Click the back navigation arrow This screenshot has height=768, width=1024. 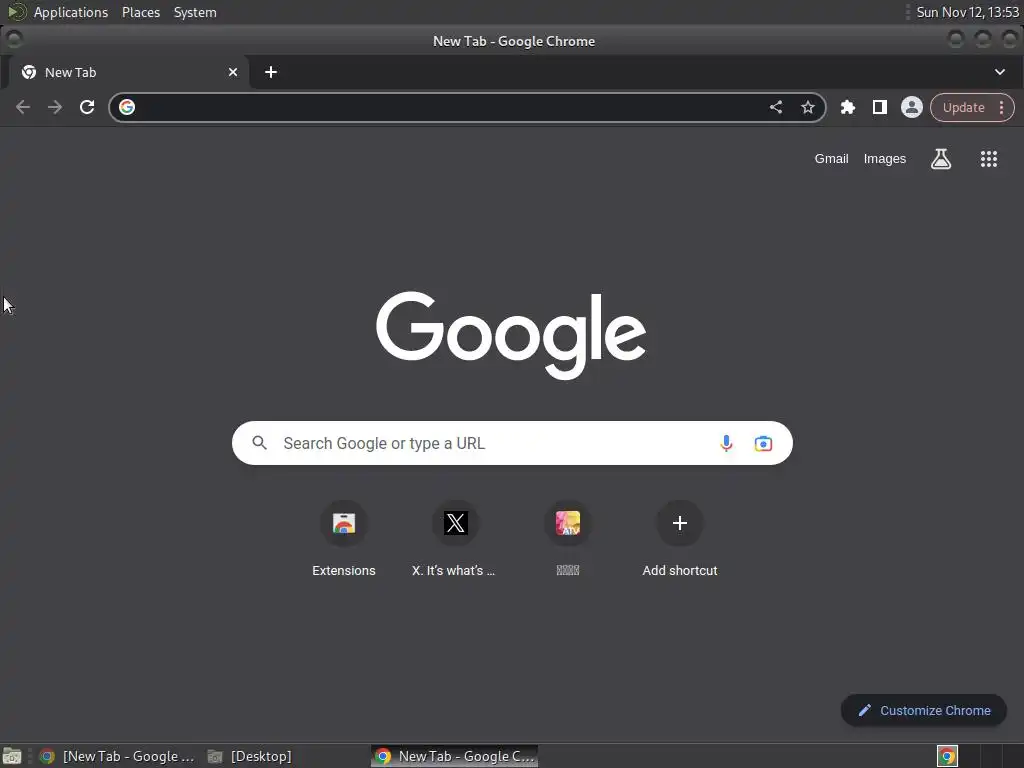click(23, 107)
